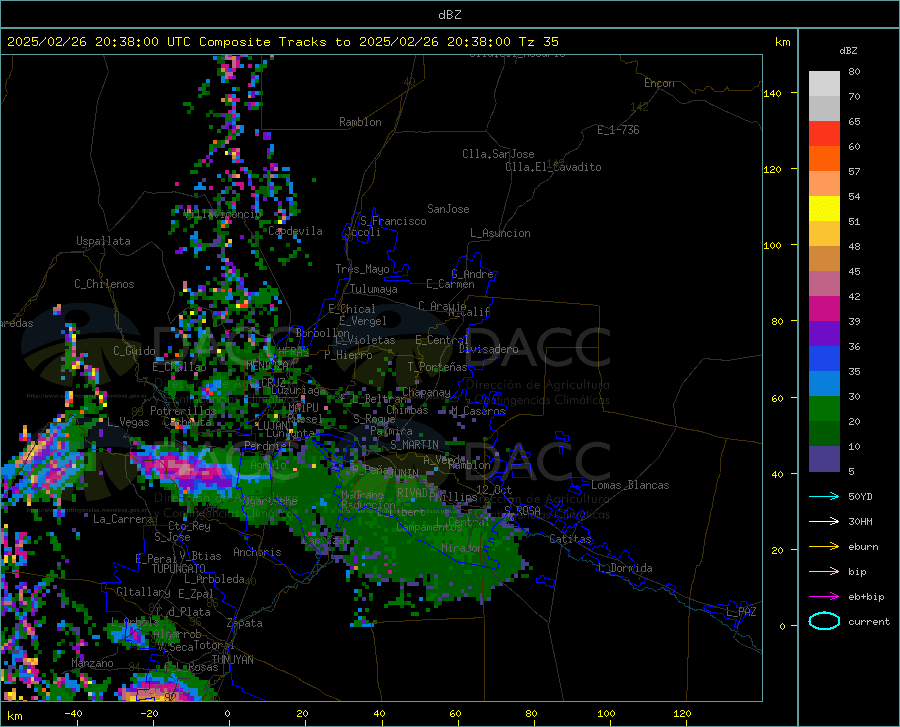Click the MENDOZA city label
The image size is (900, 727).
[267, 365]
